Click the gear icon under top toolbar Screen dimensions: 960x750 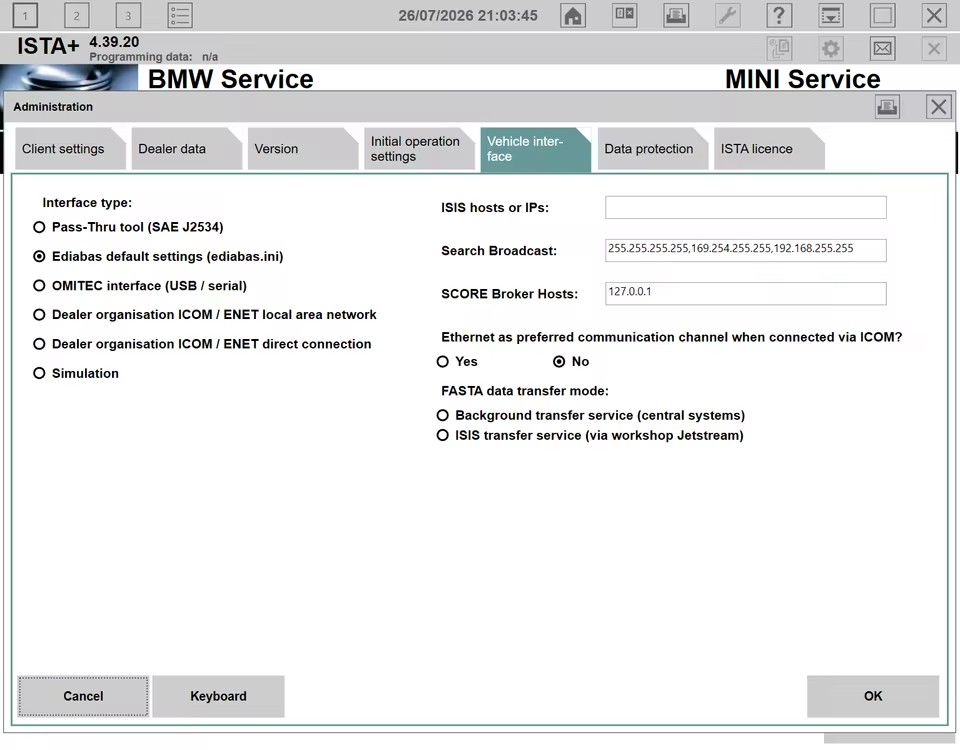pos(831,48)
